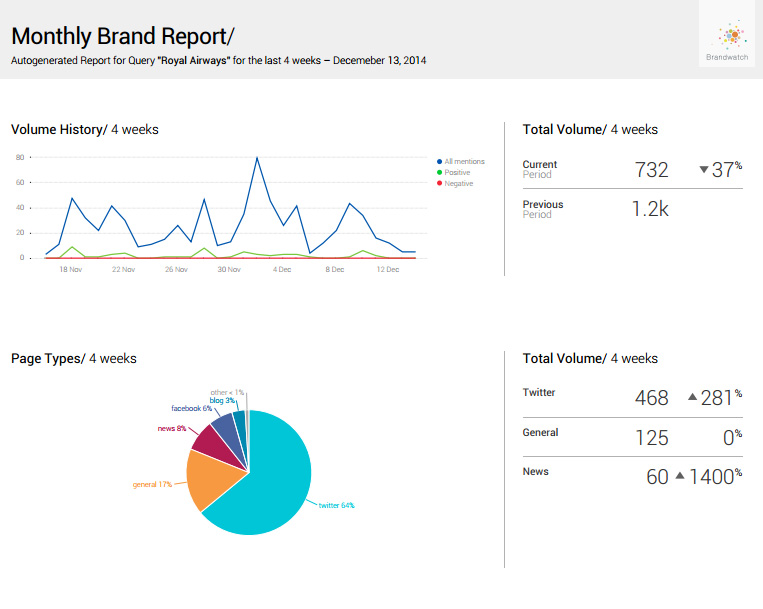Click the Twitter volume value 468
763x609 pixels.
pyautogui.click(x=652, y=398)
